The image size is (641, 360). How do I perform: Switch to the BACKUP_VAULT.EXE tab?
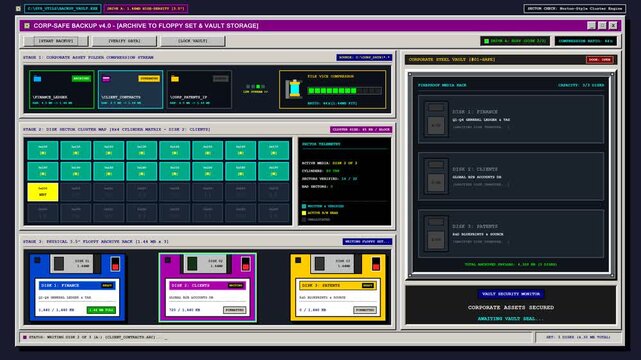point(63,8)
